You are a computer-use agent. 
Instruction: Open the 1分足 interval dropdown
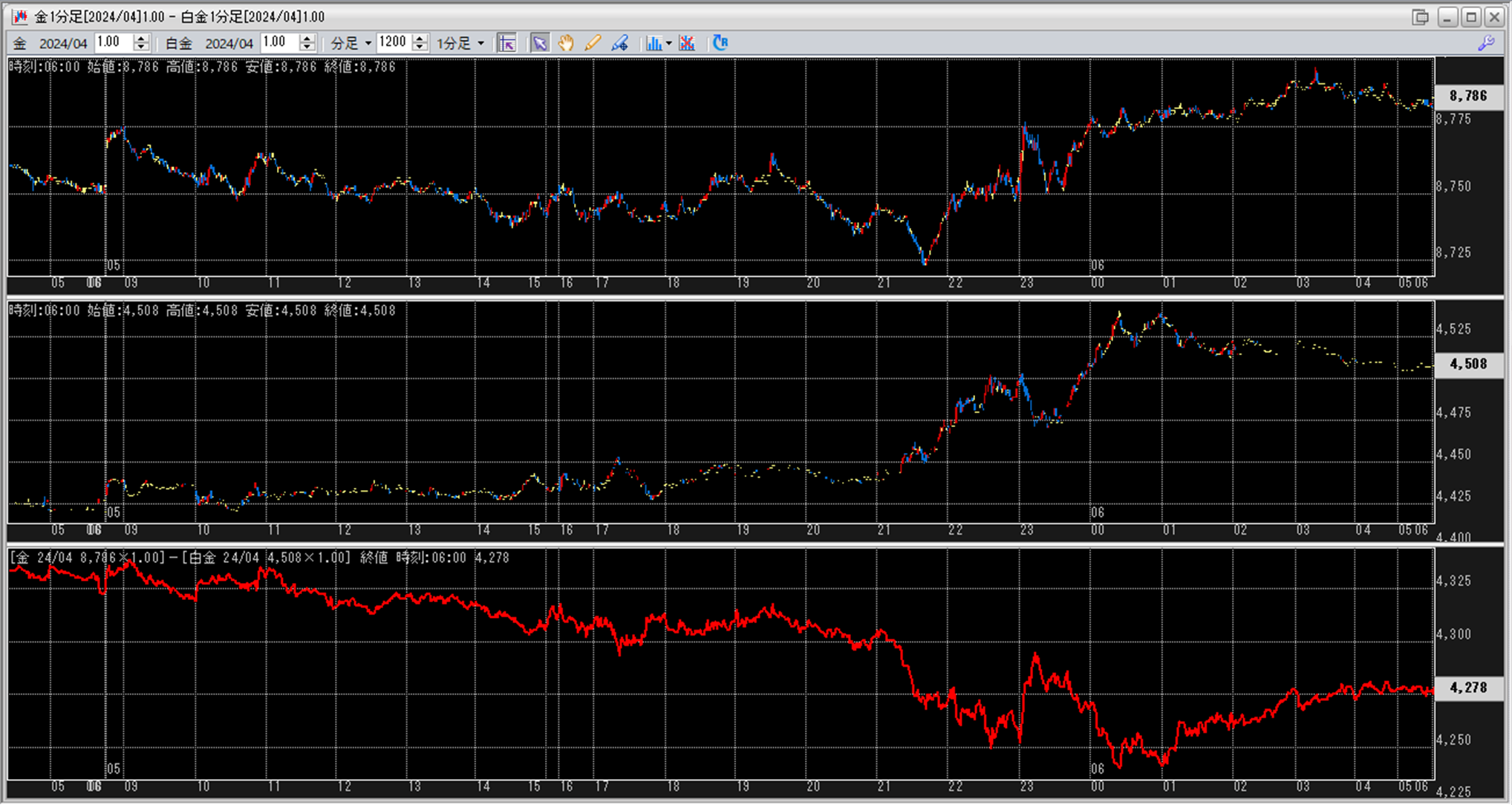480,44
